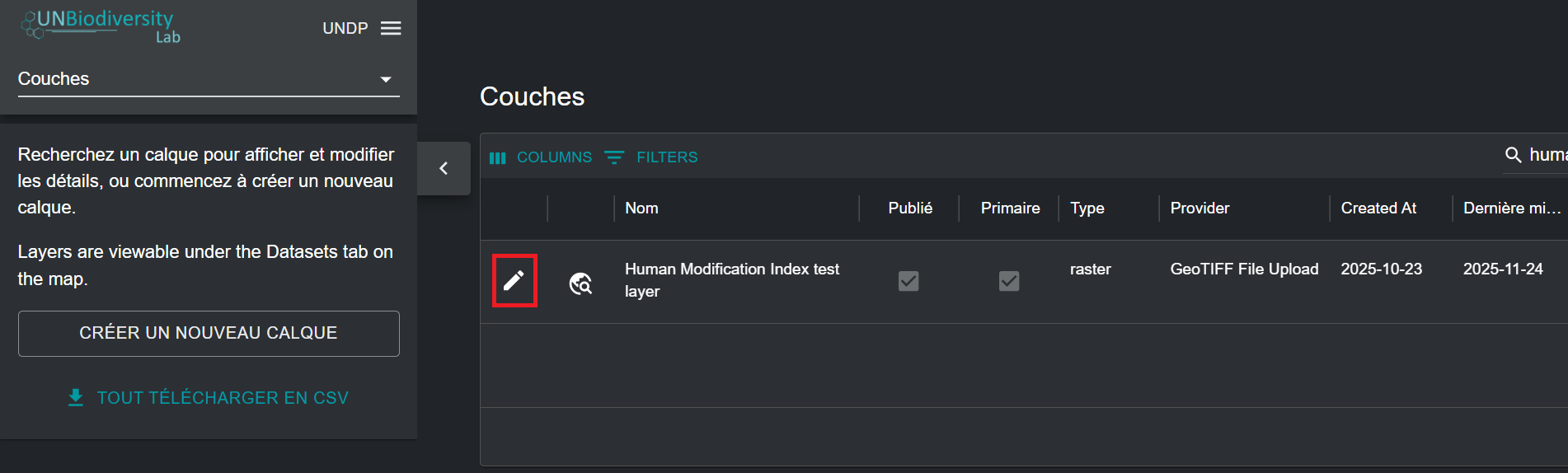Click the CSV download arrow icon
This screenshot has width=1568, height=473.
click(x=76, y=398)
